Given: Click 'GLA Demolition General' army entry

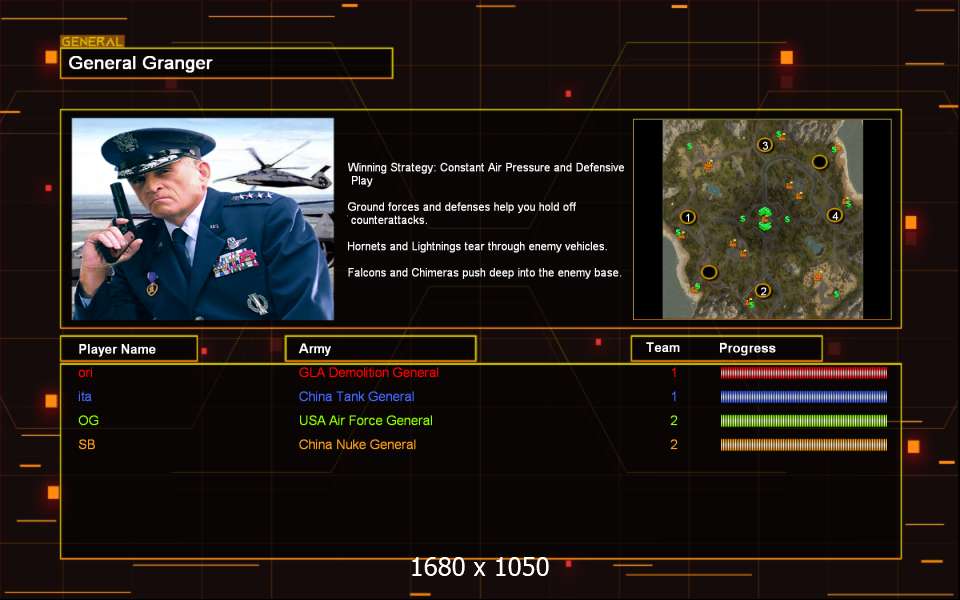Looking at the screenshot, I should pyautogui.click(x=369, y=372).
